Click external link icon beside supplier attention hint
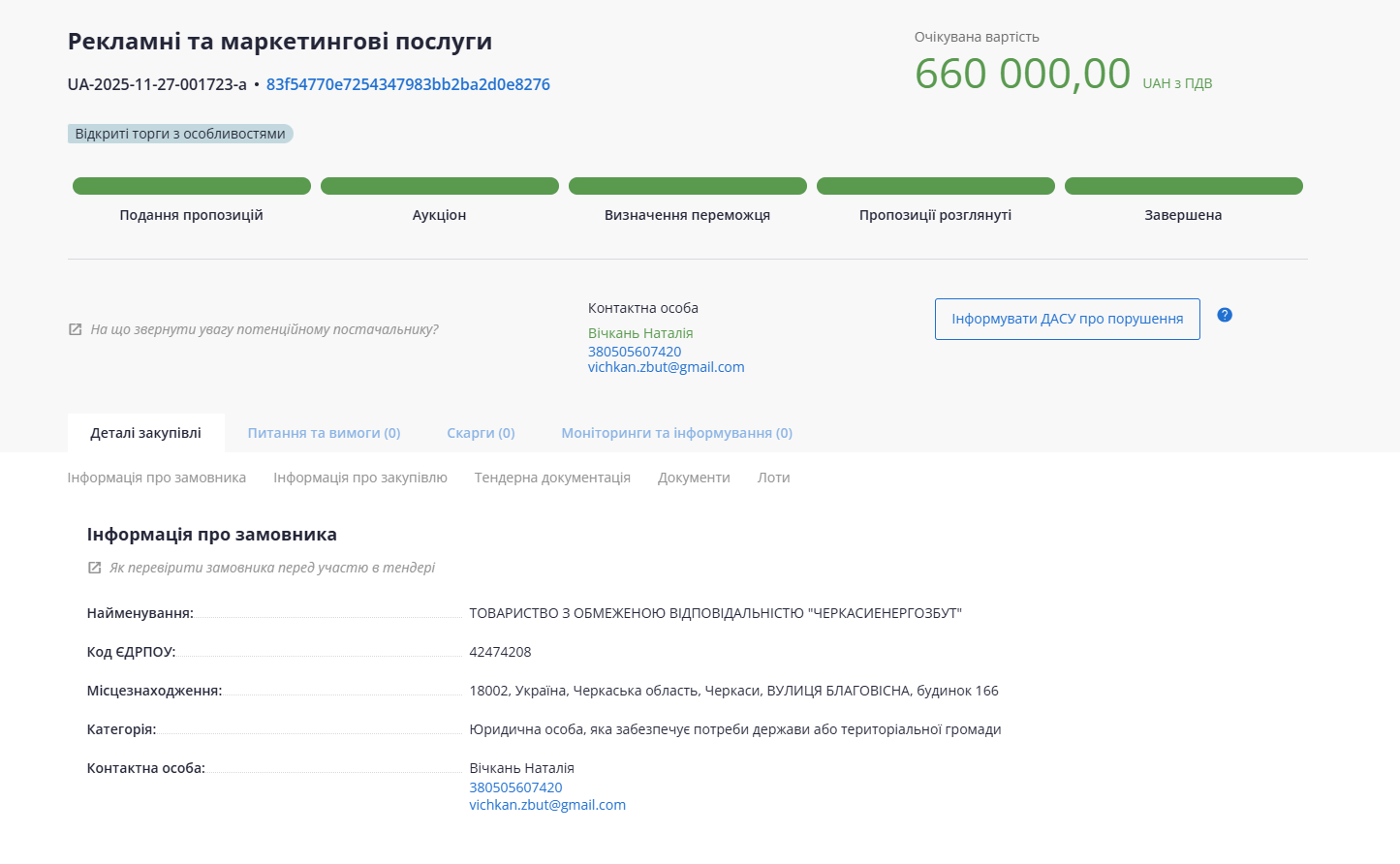This screenshot has height=864, width=1400. [x=76, y=329]
